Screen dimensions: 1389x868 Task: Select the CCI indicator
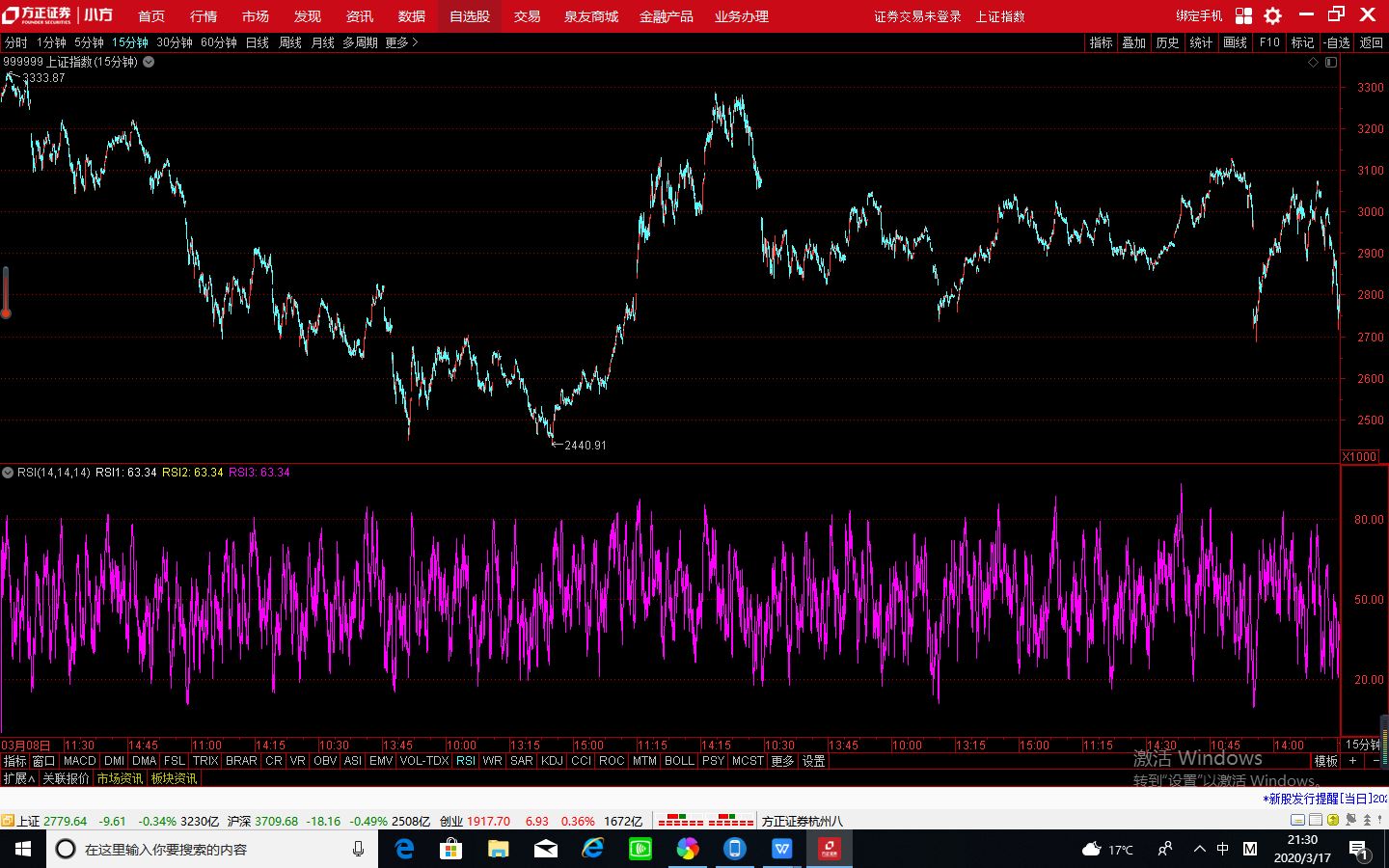point(581,761)
